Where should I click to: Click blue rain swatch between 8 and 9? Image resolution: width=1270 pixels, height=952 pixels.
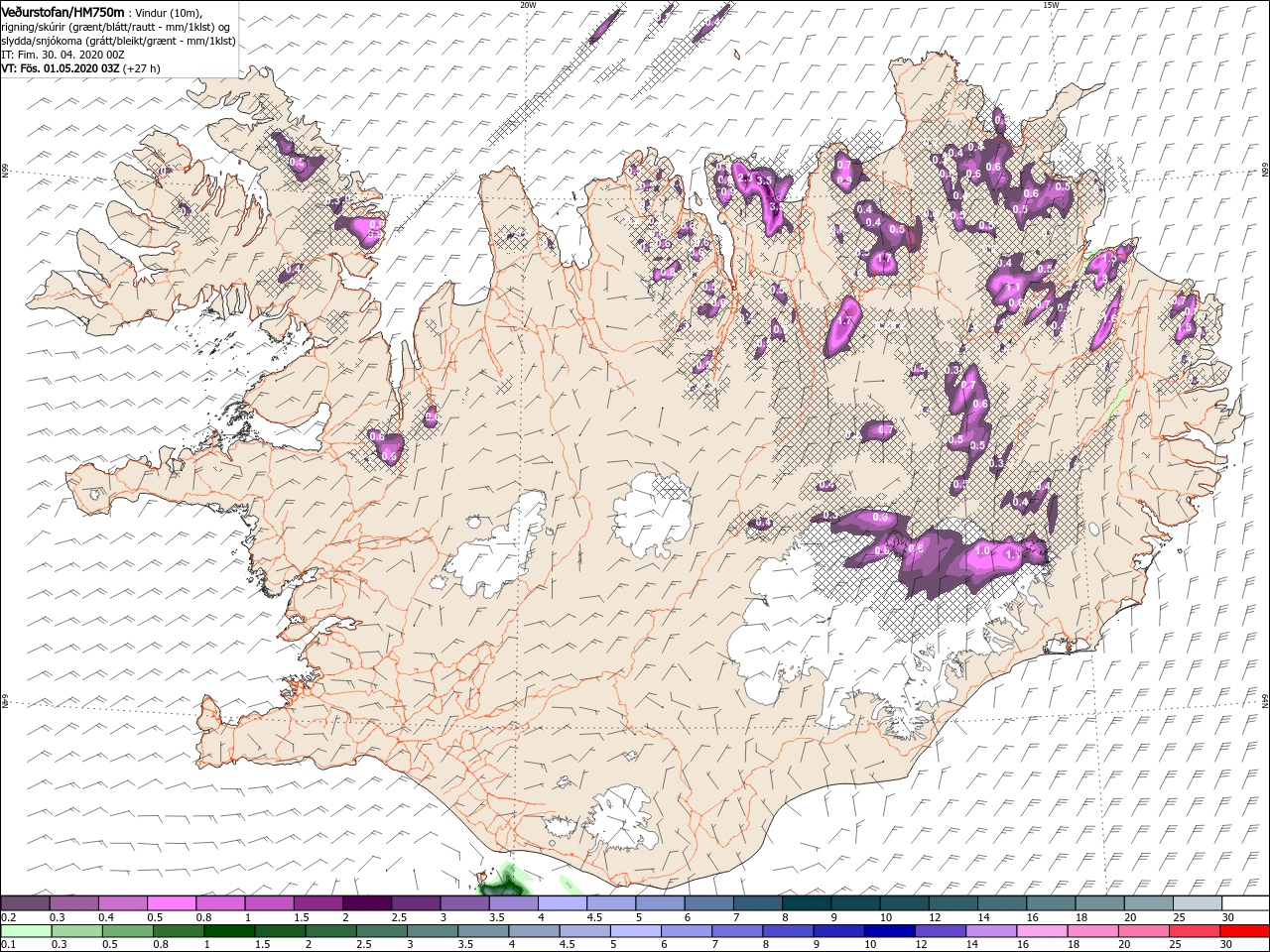point(788,931)
